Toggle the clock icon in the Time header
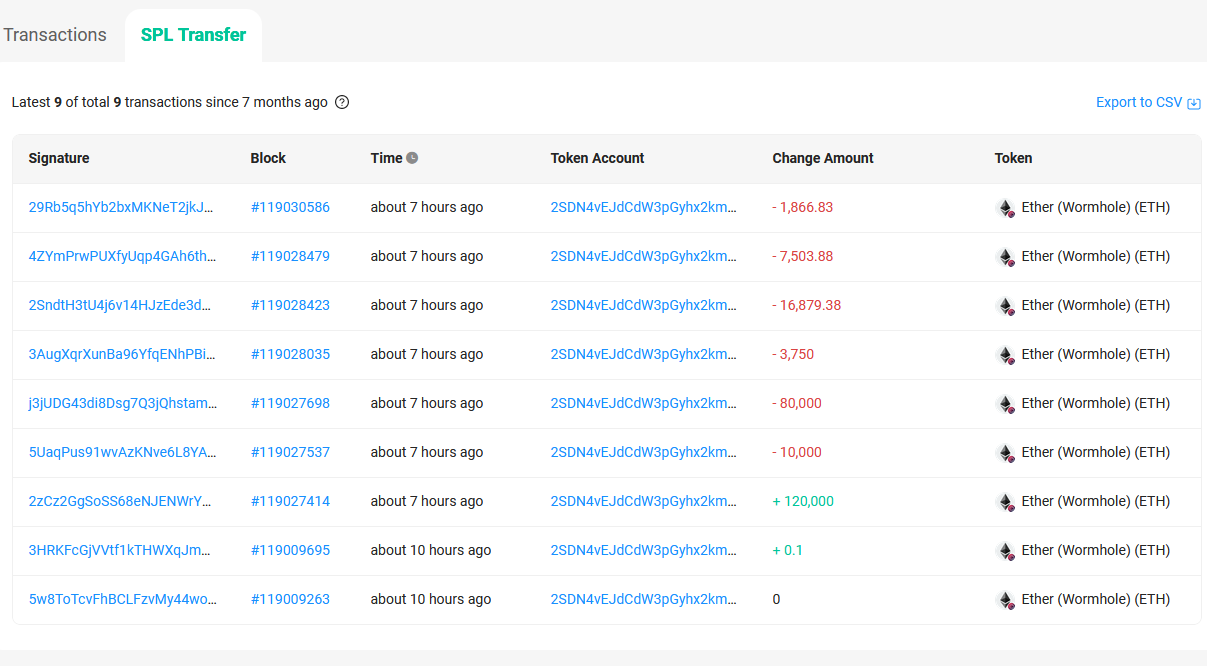The image size is (1207, 666). tap(412, 158)
